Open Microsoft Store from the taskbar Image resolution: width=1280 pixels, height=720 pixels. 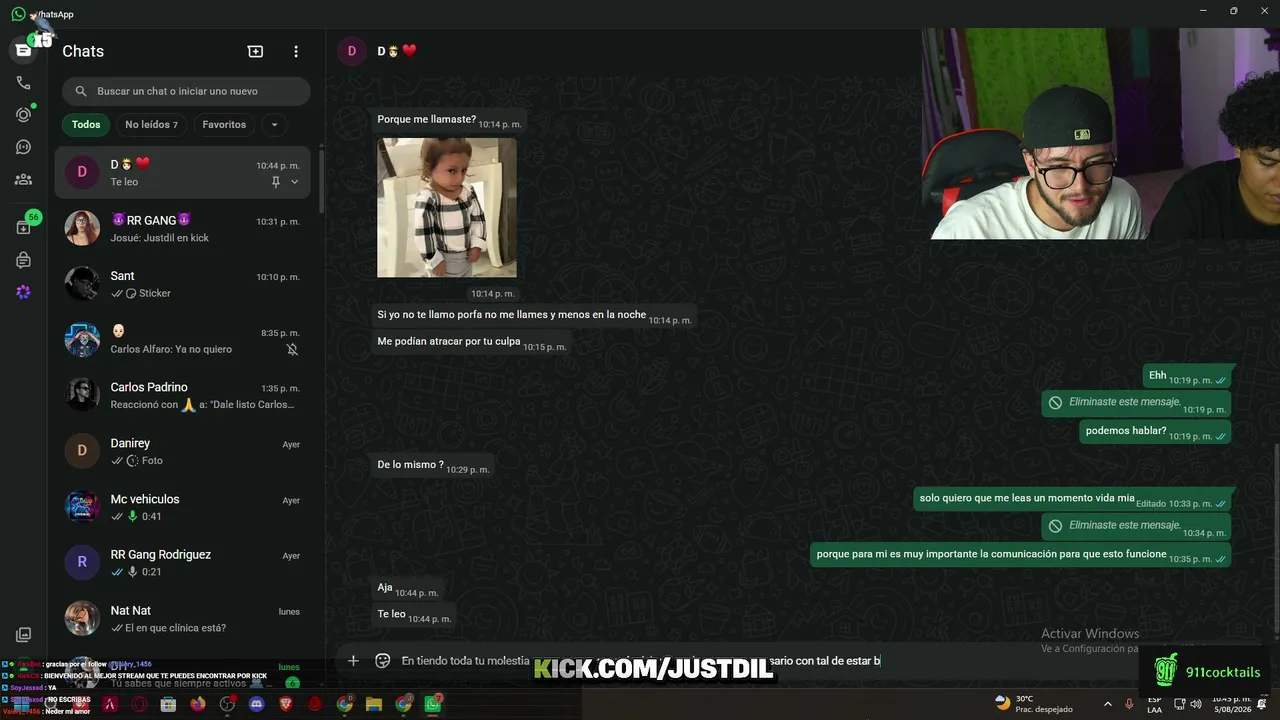pos(168,704)
